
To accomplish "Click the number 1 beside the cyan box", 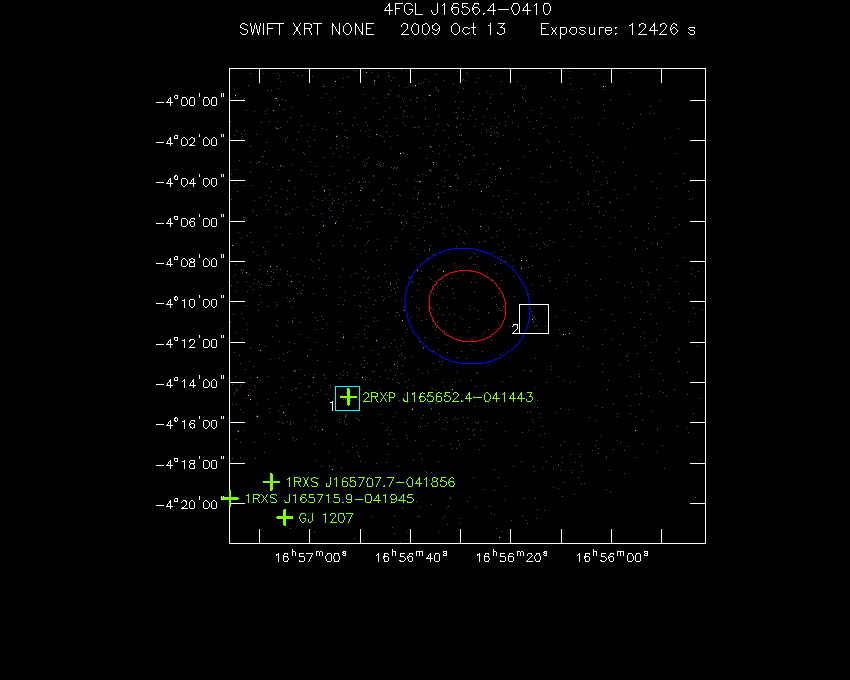I will pos(332,406).
